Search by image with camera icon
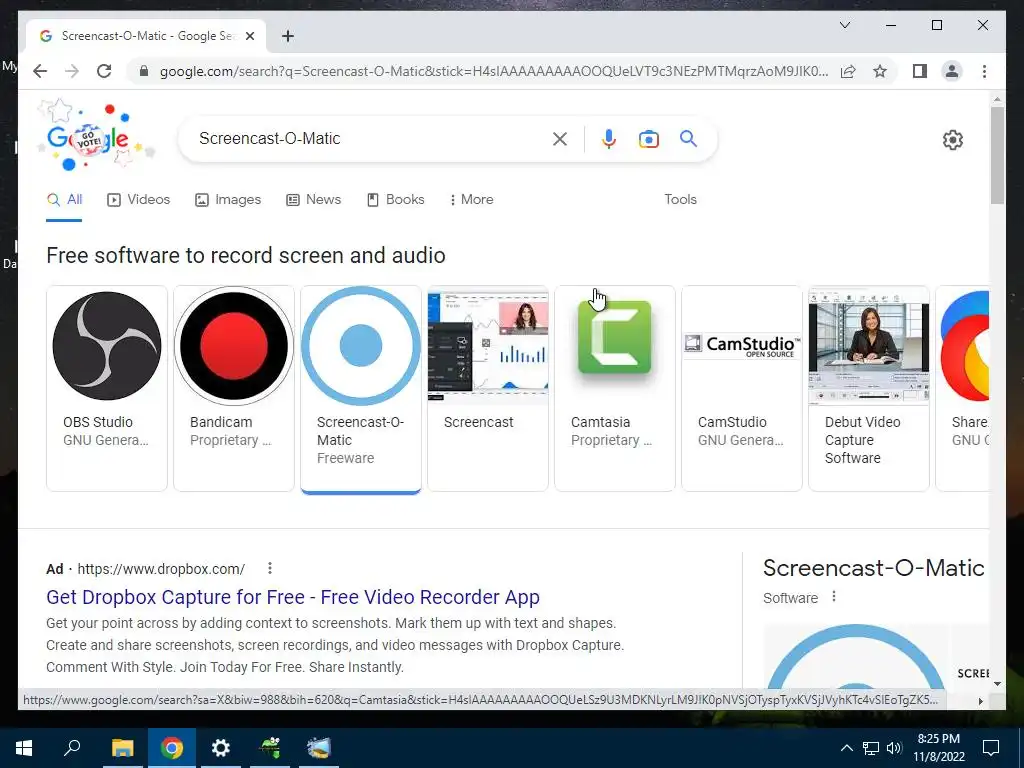 click(x=648, y=139)
